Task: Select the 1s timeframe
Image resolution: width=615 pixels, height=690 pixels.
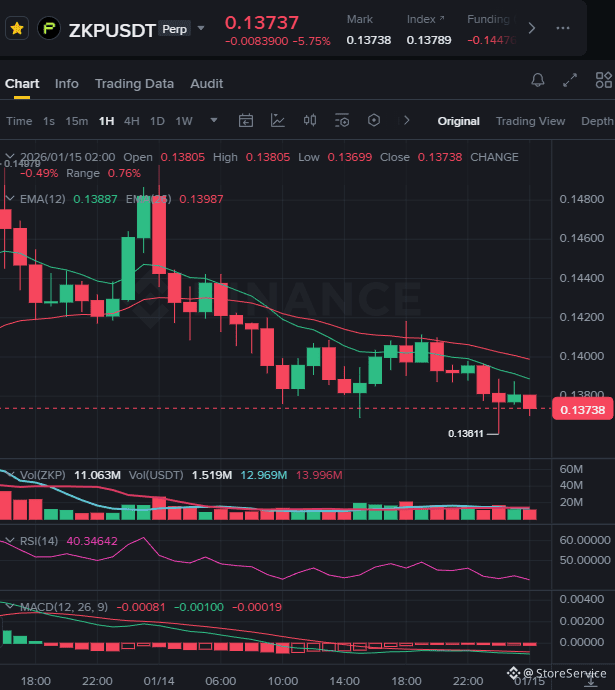Action: 49,121
